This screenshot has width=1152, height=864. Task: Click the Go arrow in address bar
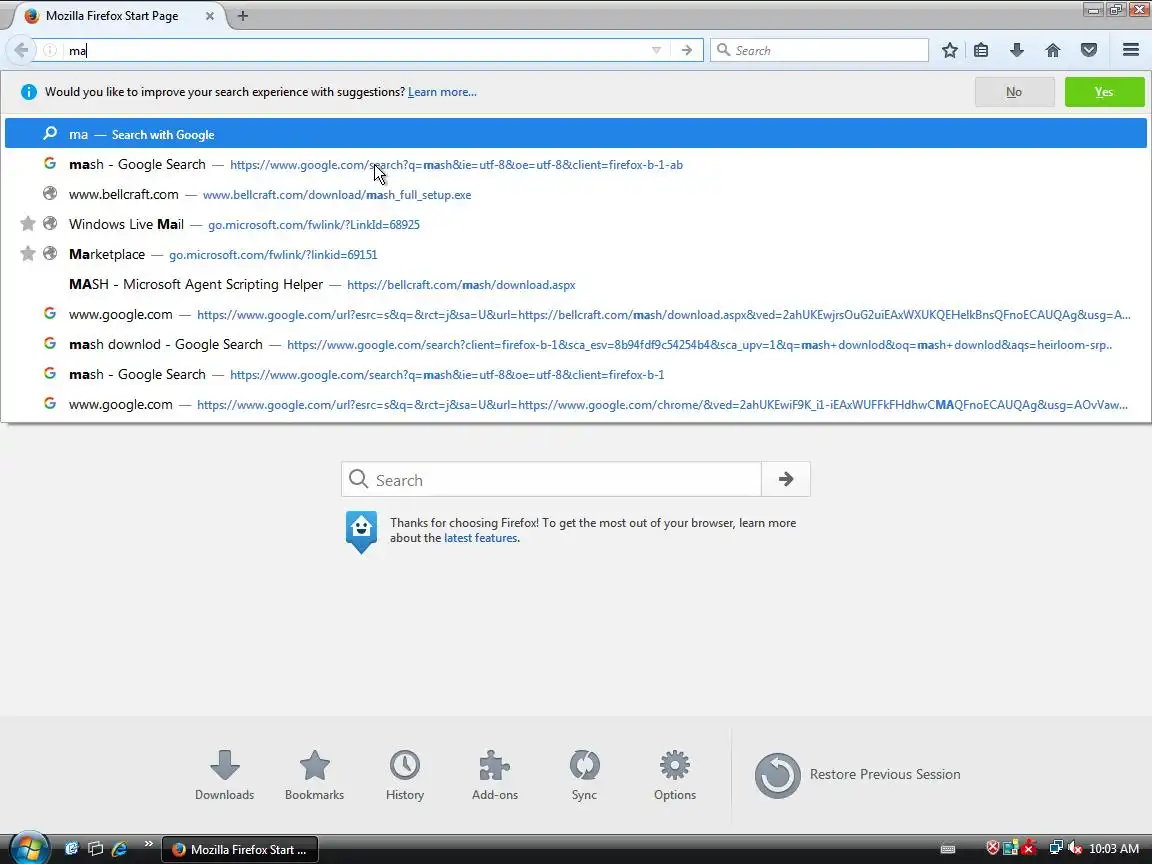[687, 50]
